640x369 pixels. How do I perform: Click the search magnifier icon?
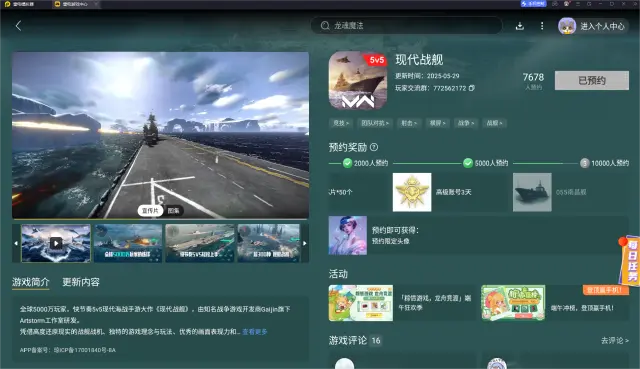[325, 26]
